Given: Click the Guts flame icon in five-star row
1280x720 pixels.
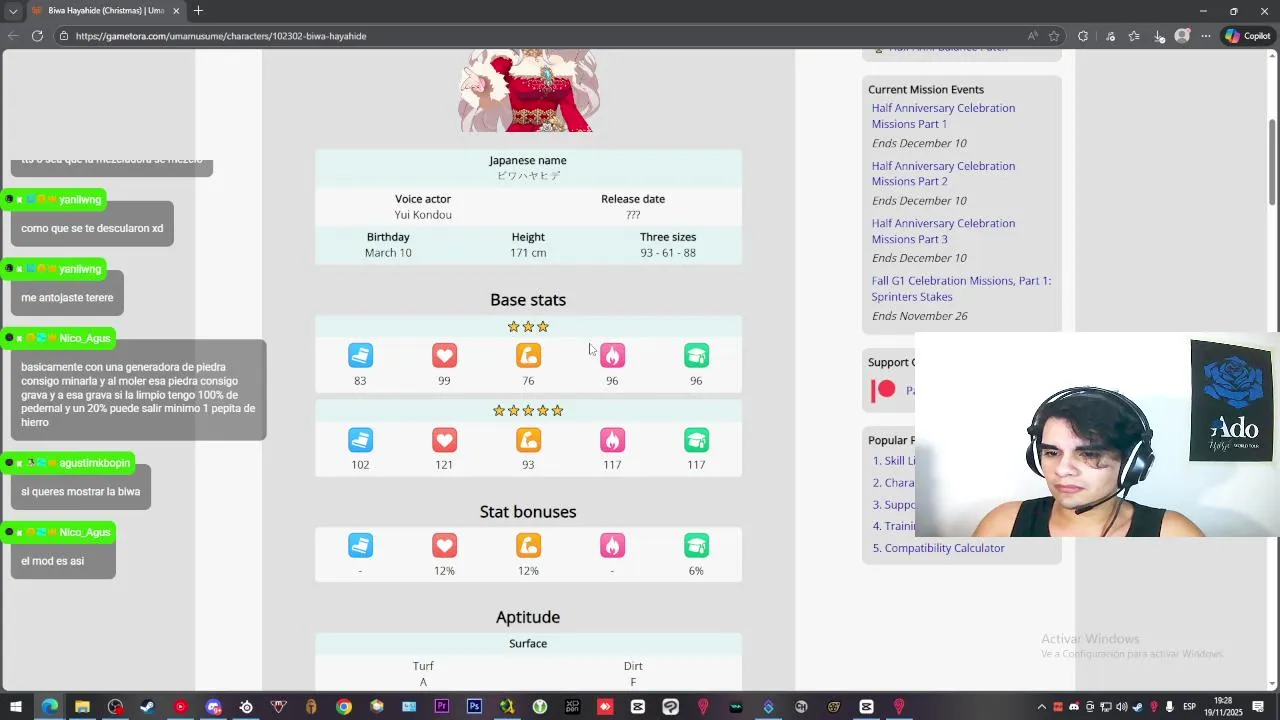Looking at the screenshot, I should [612, 439].
